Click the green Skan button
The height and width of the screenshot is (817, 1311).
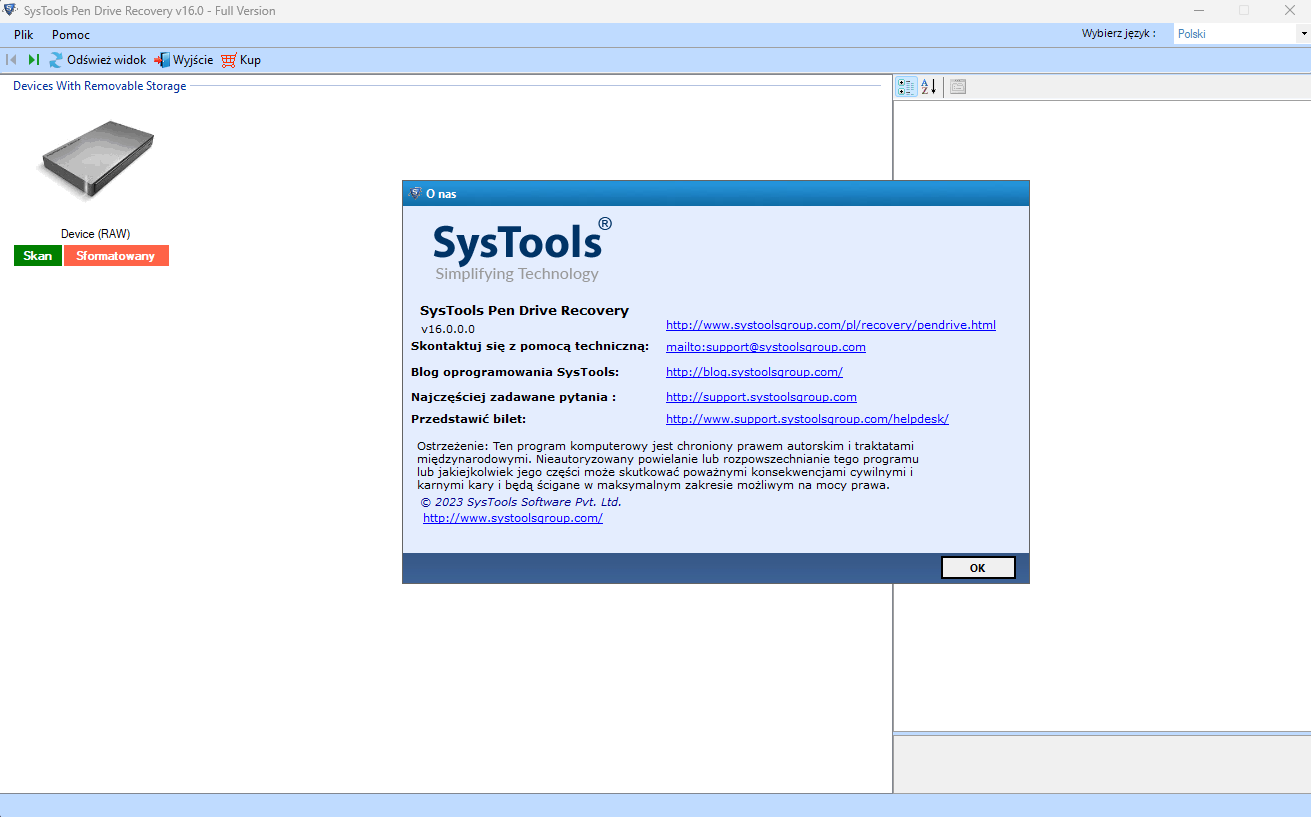pos(38,256)
